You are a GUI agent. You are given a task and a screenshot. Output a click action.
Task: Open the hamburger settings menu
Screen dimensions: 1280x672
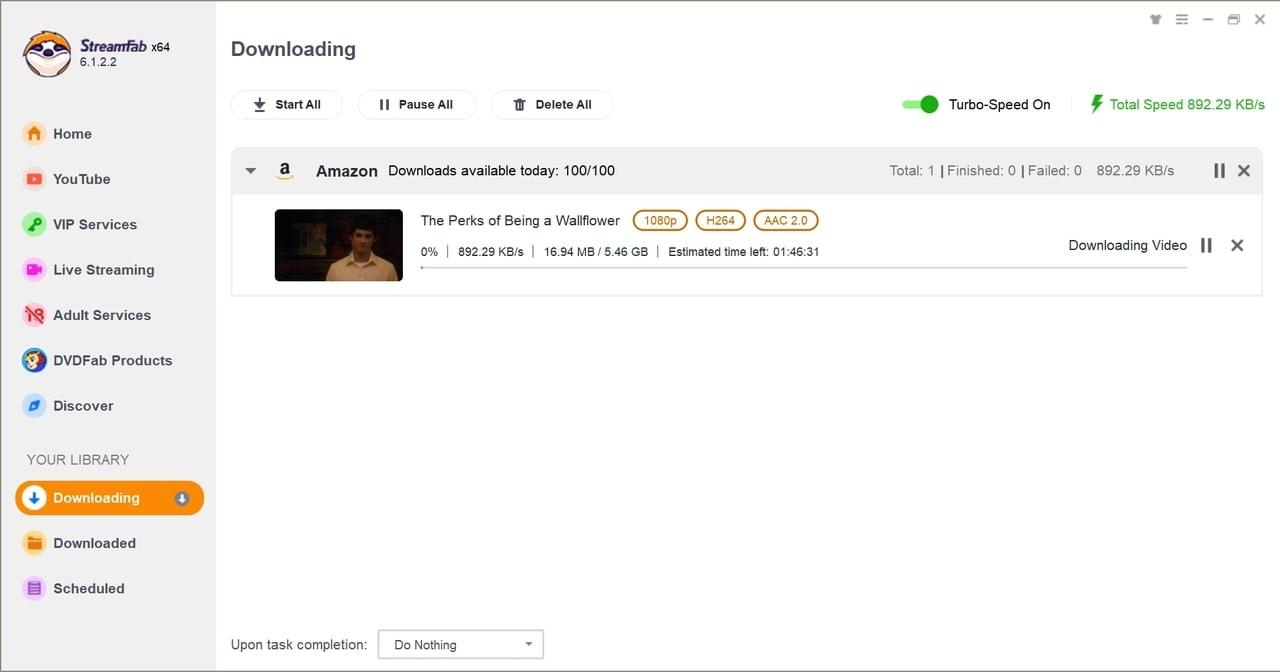[1181, 18]
